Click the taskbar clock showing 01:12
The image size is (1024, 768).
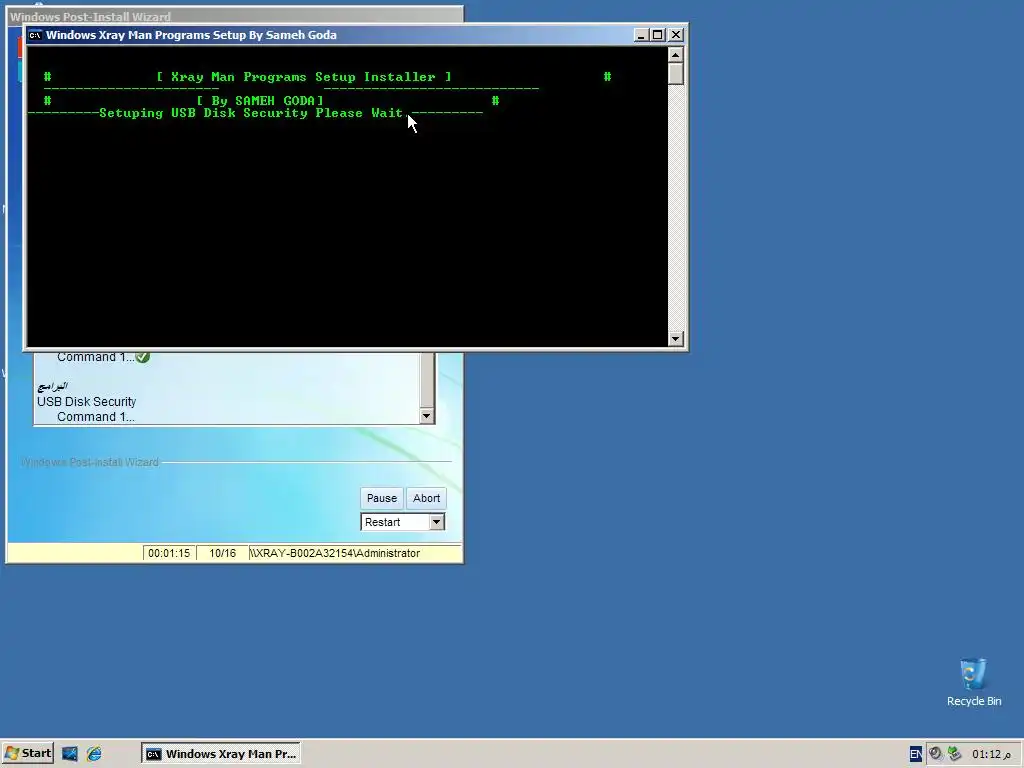(x=991, y=754)
